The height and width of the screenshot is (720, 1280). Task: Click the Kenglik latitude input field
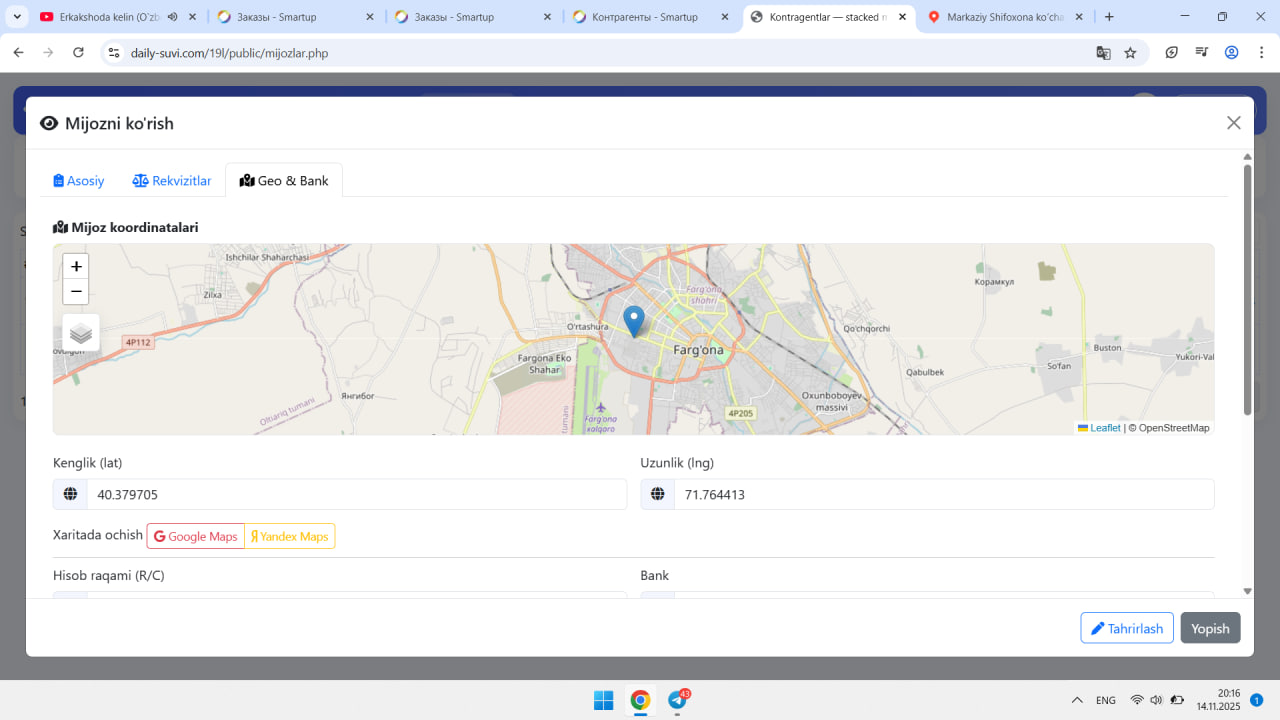pos(356,495)
